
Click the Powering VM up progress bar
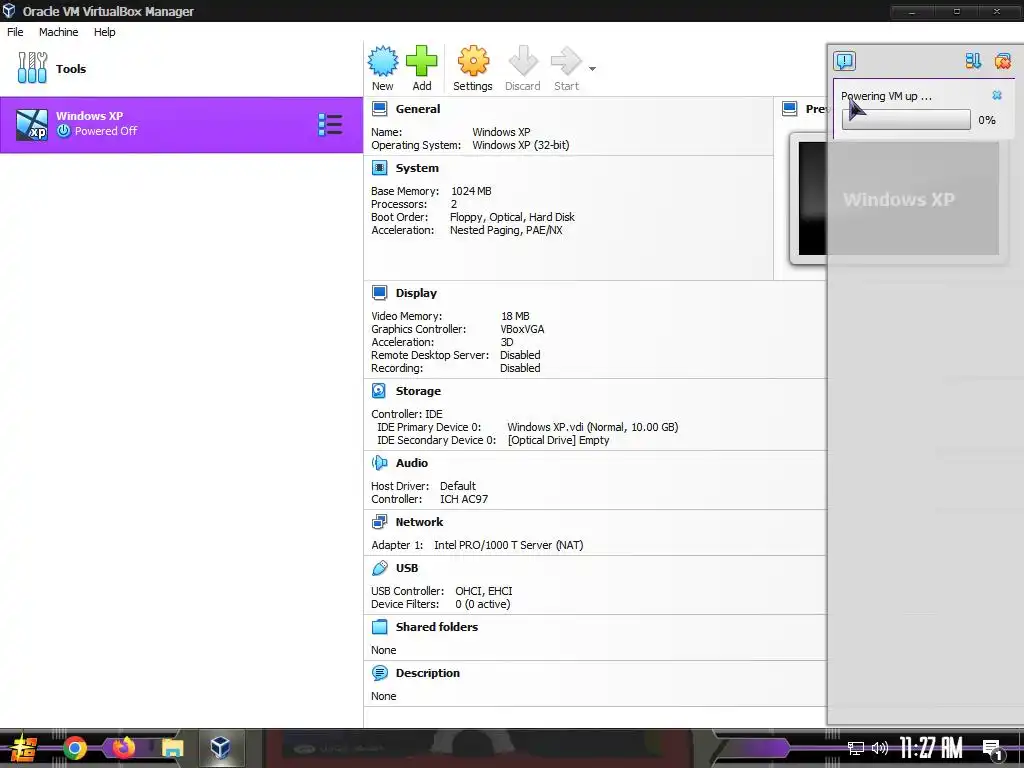906,120
